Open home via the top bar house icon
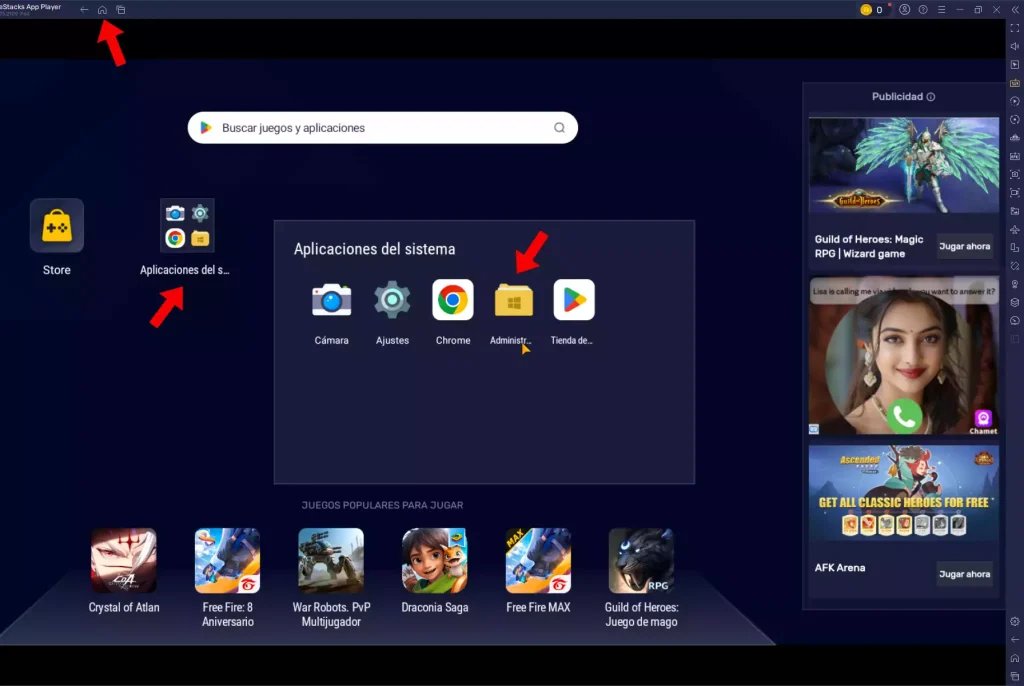Screen dimensions: 1024x686 coord(102,10)
